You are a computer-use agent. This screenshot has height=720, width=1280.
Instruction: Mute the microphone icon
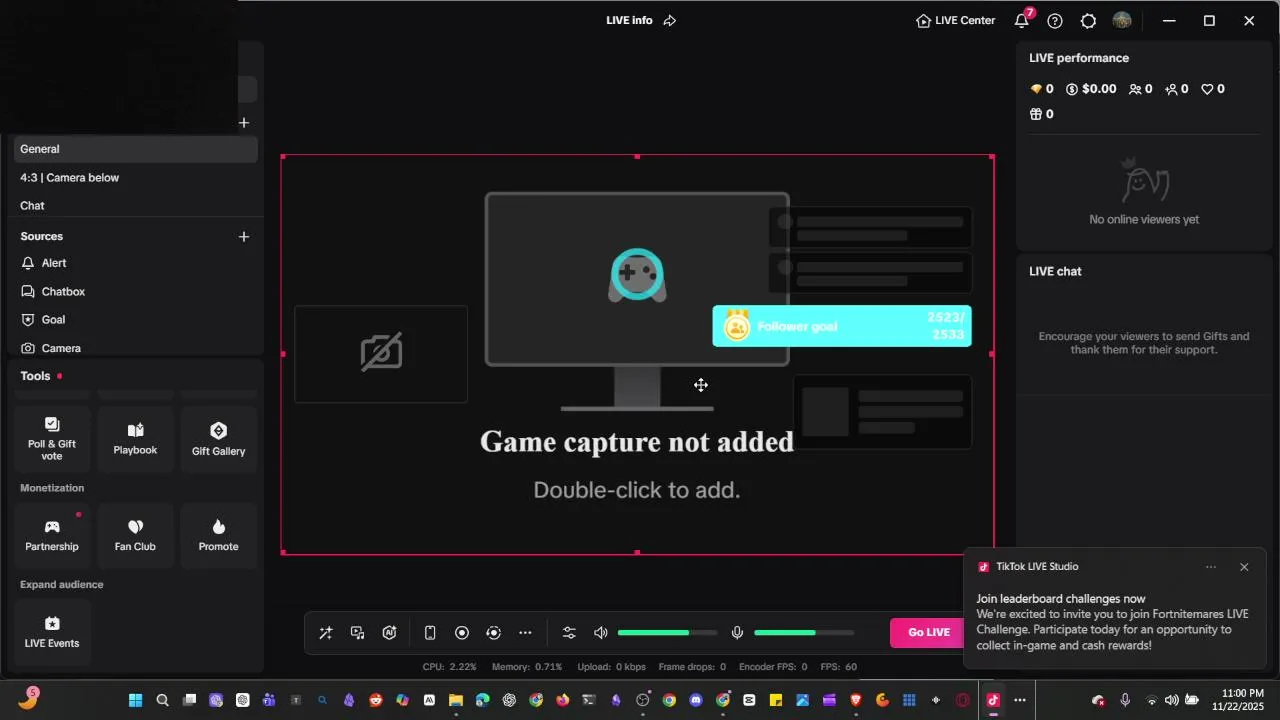737,633
